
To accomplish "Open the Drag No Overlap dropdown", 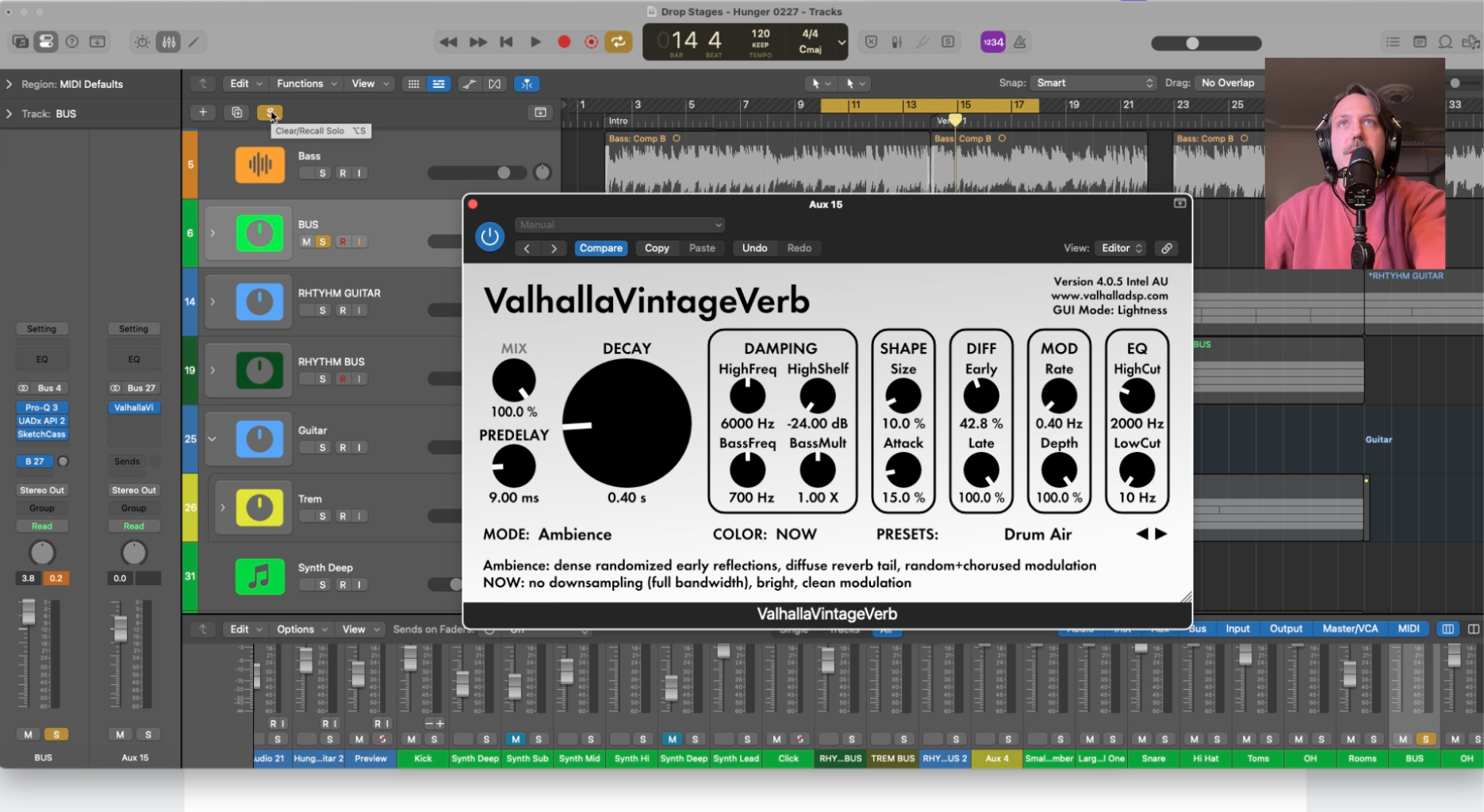I will (x=1229, y=83).
